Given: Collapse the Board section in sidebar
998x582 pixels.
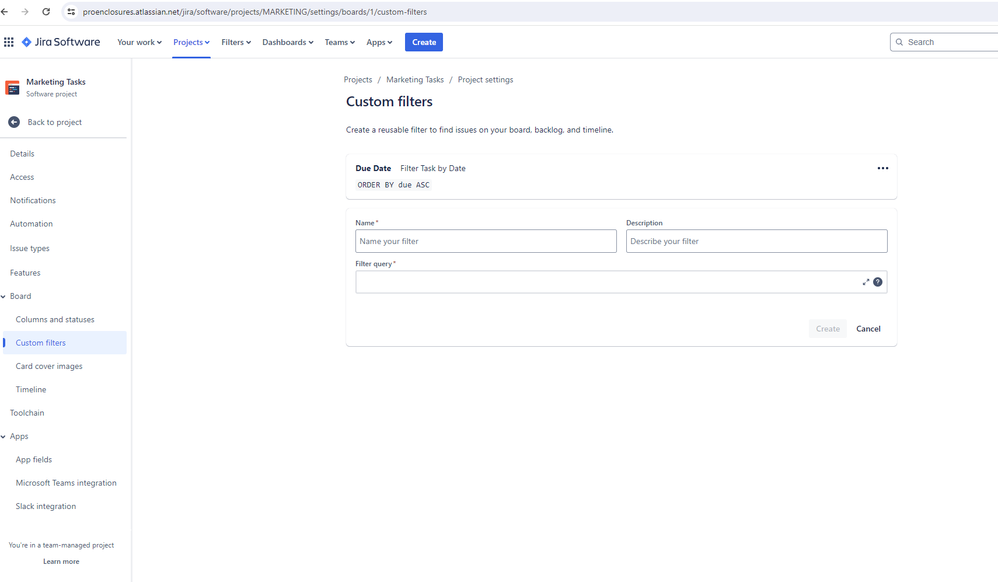Looking at the screenshot, I should [x=3, y=296].
